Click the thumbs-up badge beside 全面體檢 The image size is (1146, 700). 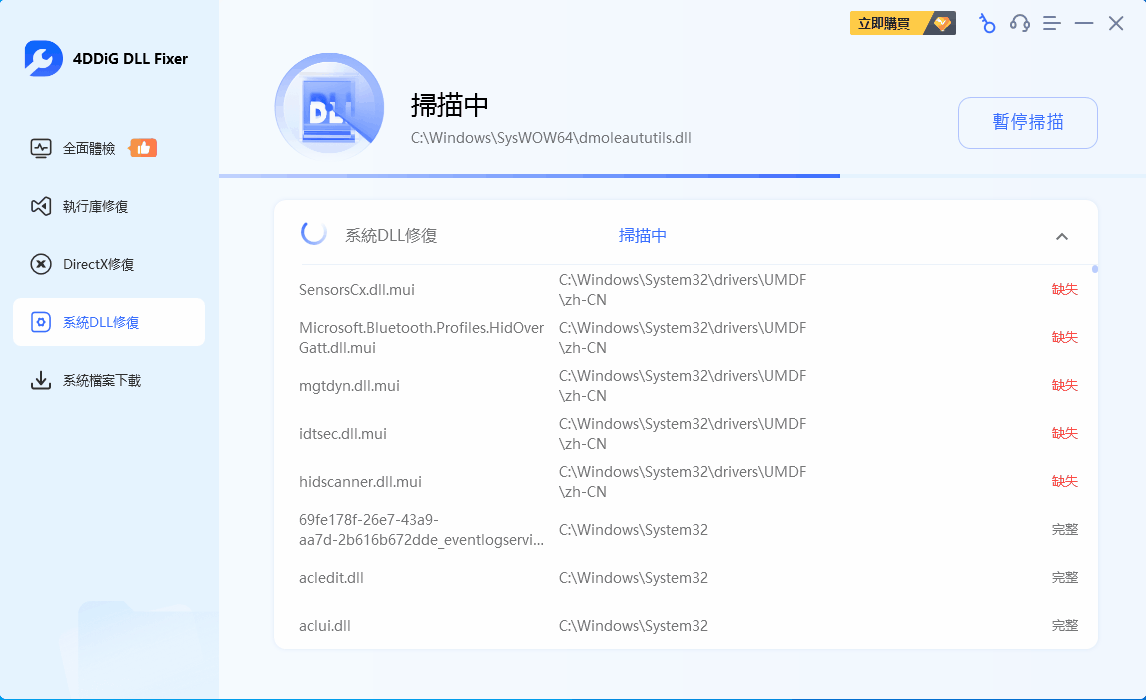click(x=143, y=148)
